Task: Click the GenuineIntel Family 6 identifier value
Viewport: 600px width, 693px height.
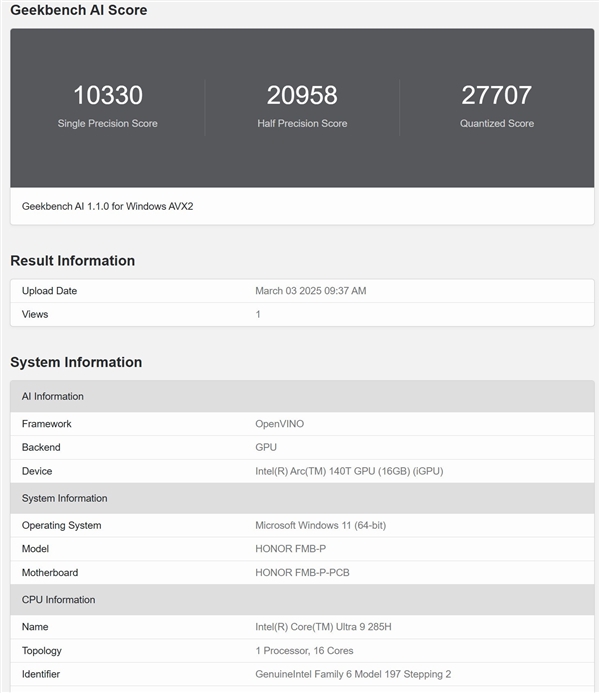Action: click(353, 674)
